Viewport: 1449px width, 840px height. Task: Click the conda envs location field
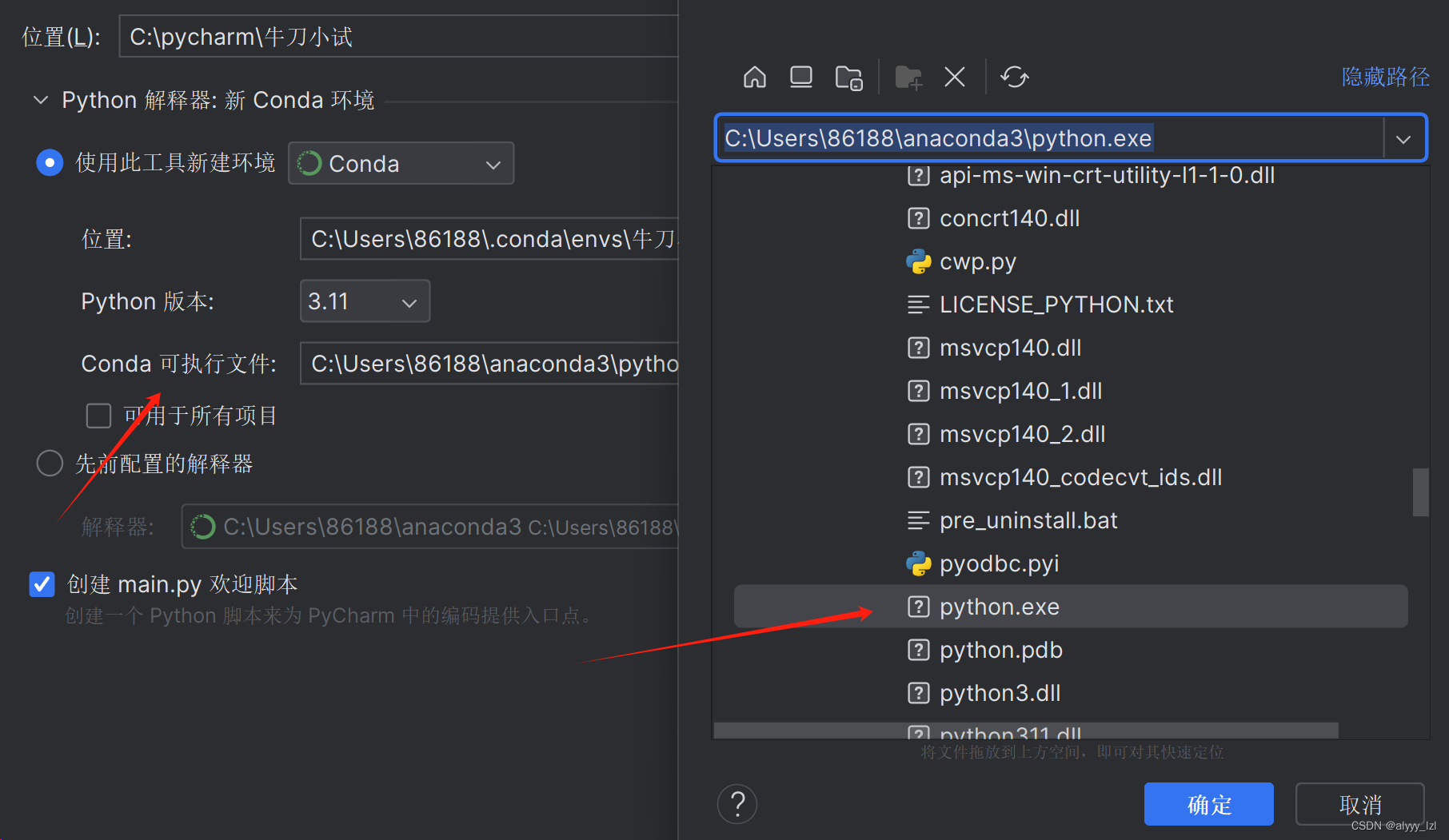(x=489, y=239)
